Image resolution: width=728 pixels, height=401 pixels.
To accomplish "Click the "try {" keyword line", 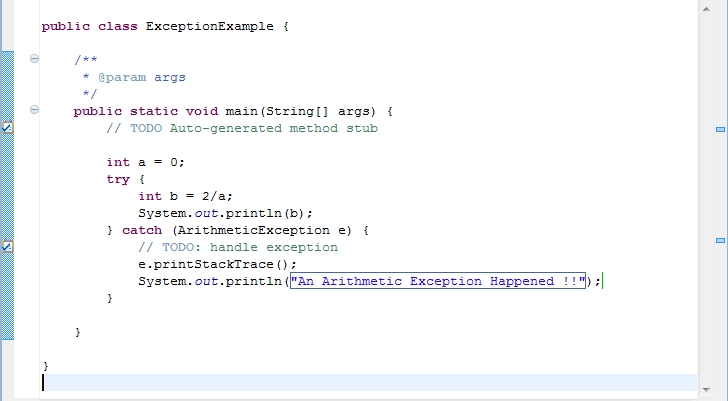I will click(x=126, y=180).
